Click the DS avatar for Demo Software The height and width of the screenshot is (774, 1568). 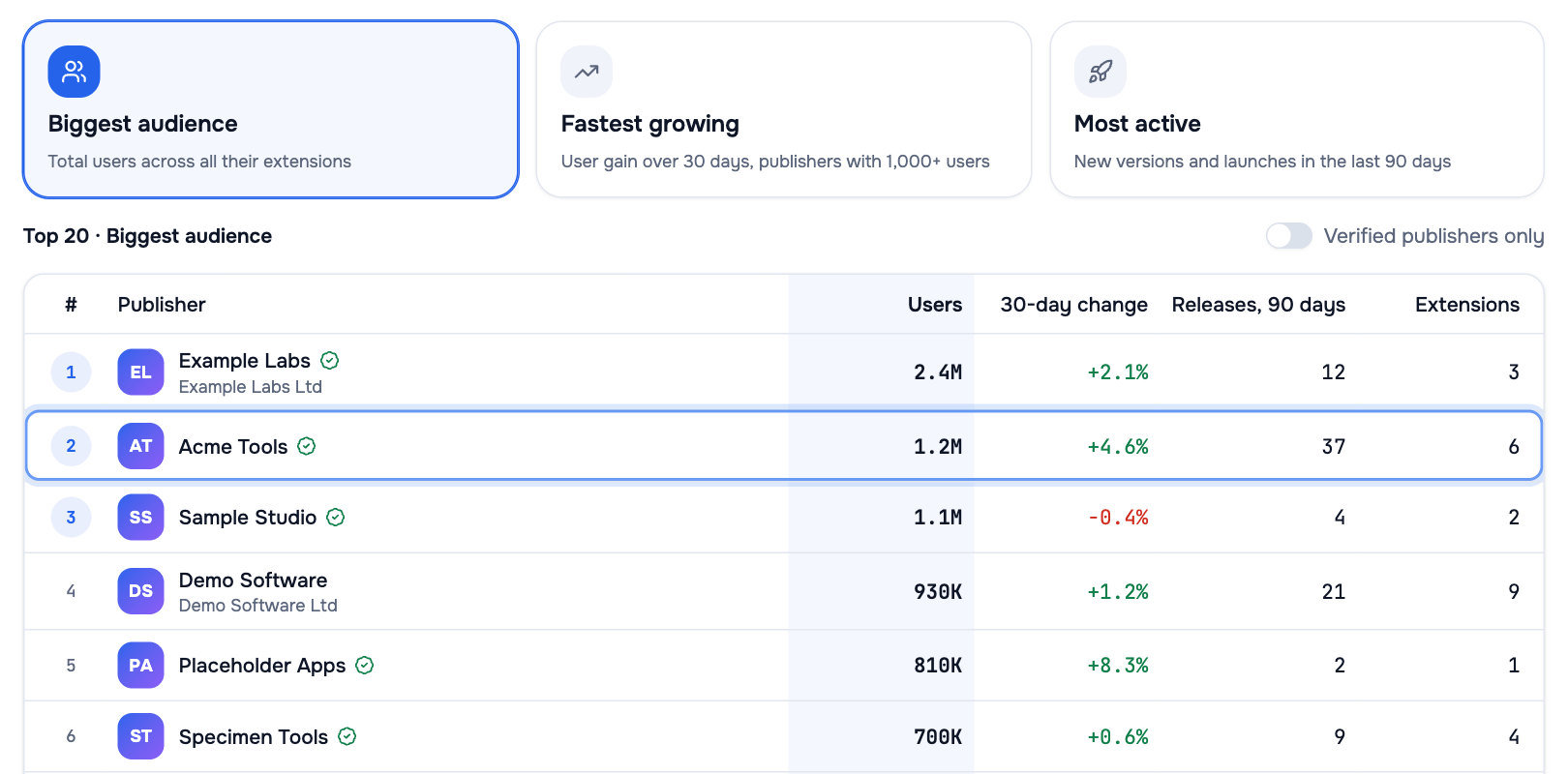coord(140,591)
